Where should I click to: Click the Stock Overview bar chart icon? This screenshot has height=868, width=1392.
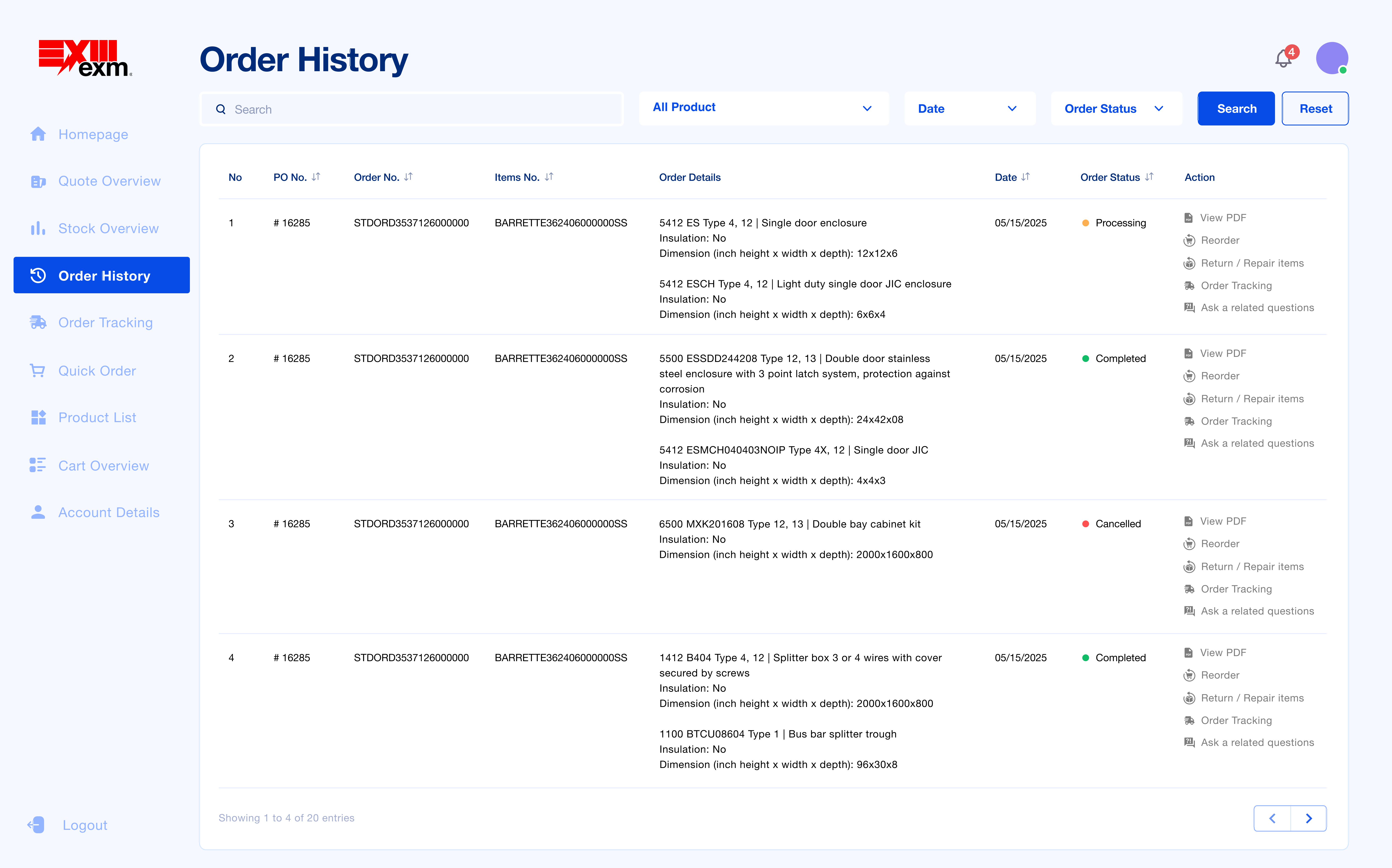tap(38, 228)
